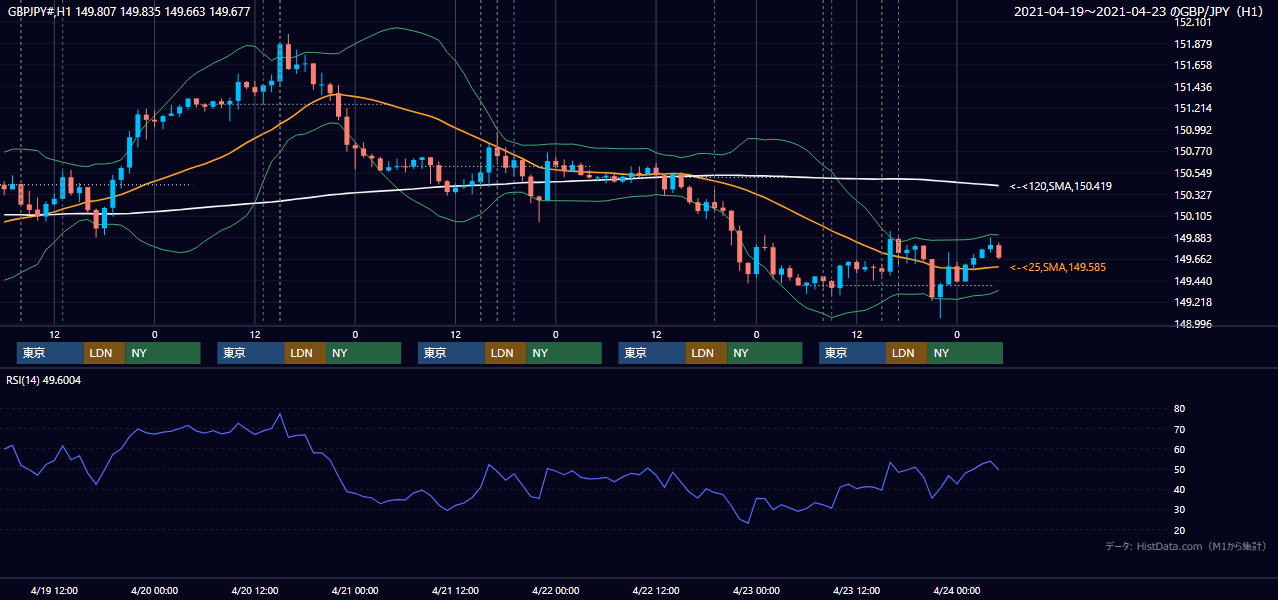Click the LDN session block for 4/22

(x=706, y=353)
